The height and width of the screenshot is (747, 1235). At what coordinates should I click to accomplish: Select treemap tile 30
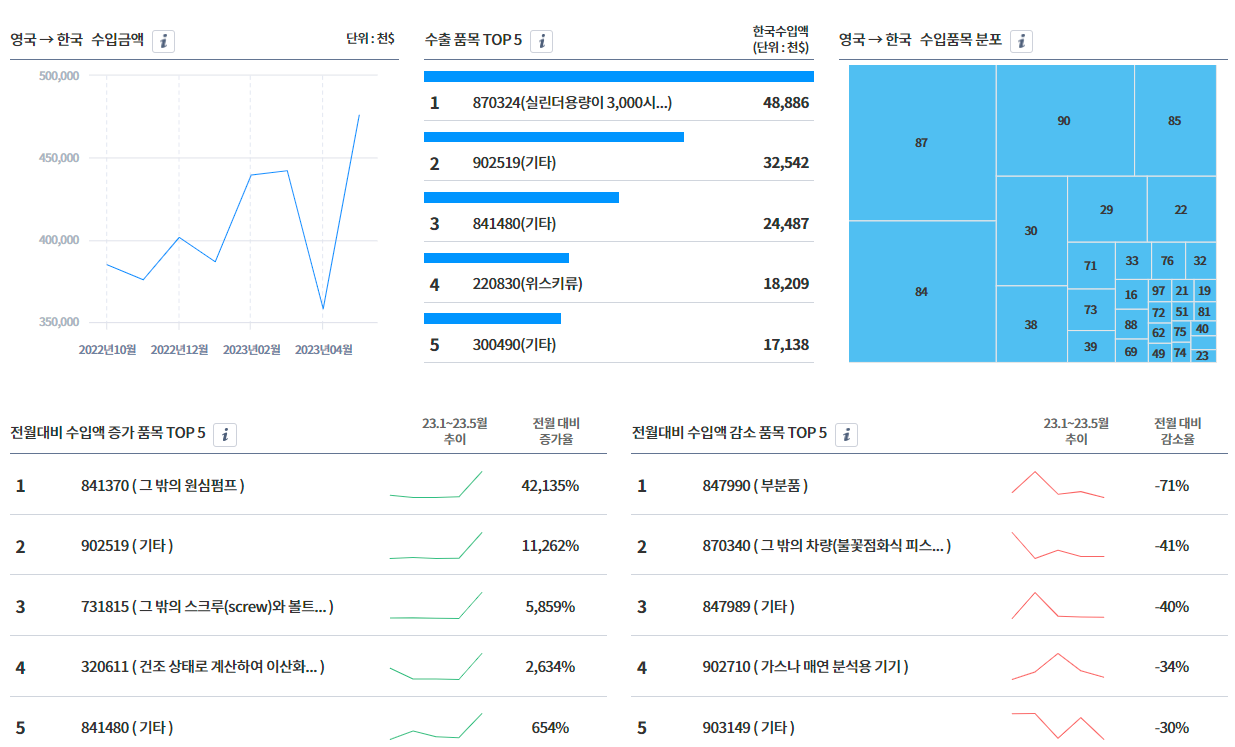click(x=1031, y=231)
